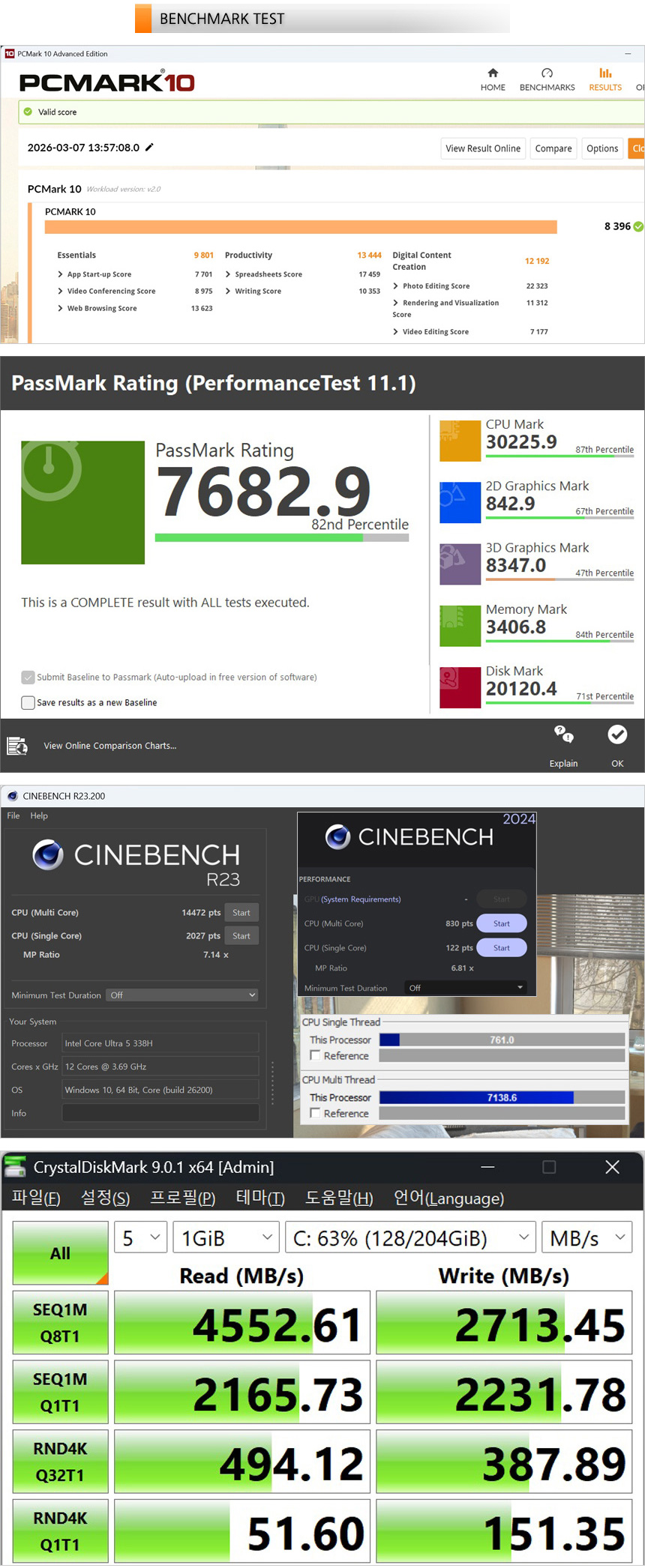Enable Save results as a new Baseline
This screenshot has height=1568, width=645.
pos(28,703)
